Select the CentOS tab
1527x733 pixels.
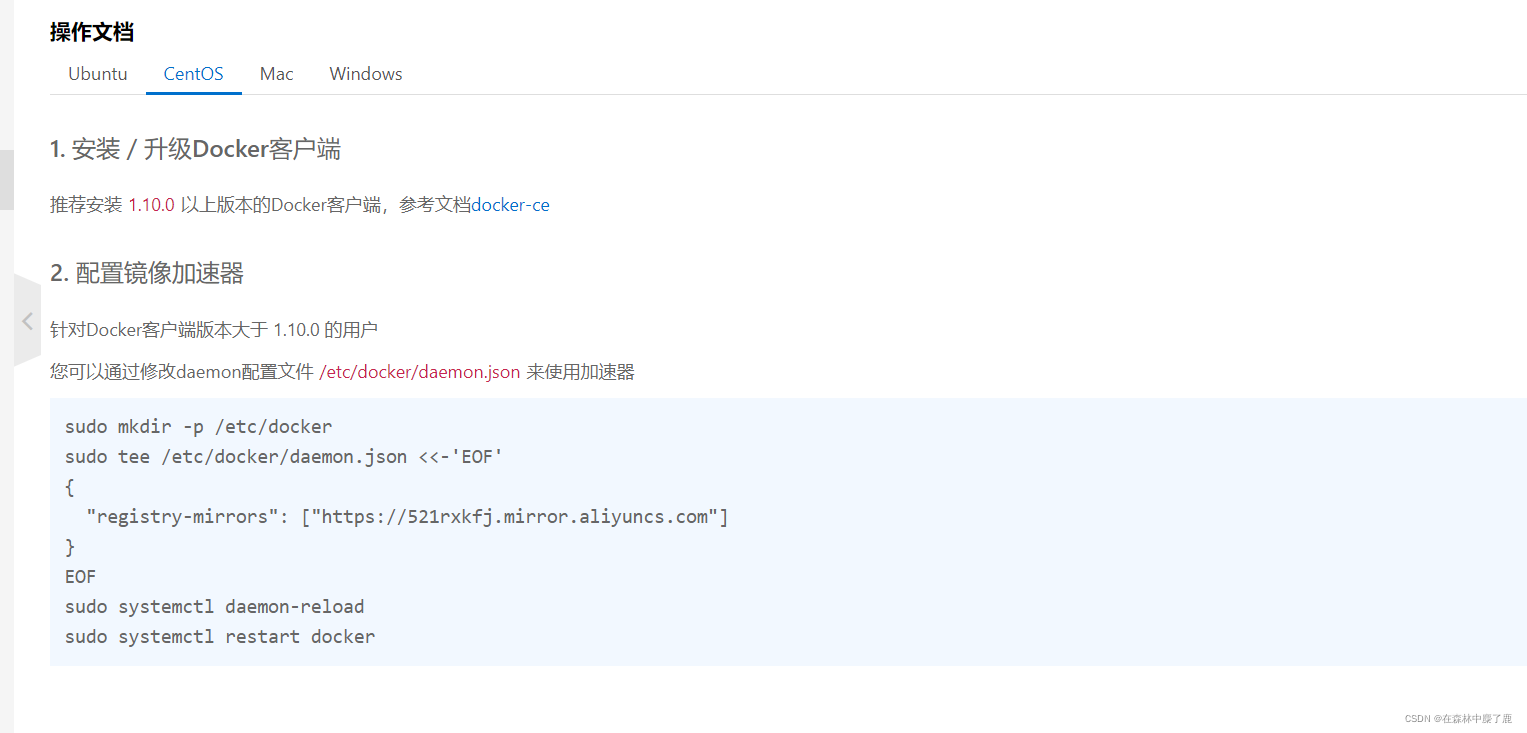[194, 74]
